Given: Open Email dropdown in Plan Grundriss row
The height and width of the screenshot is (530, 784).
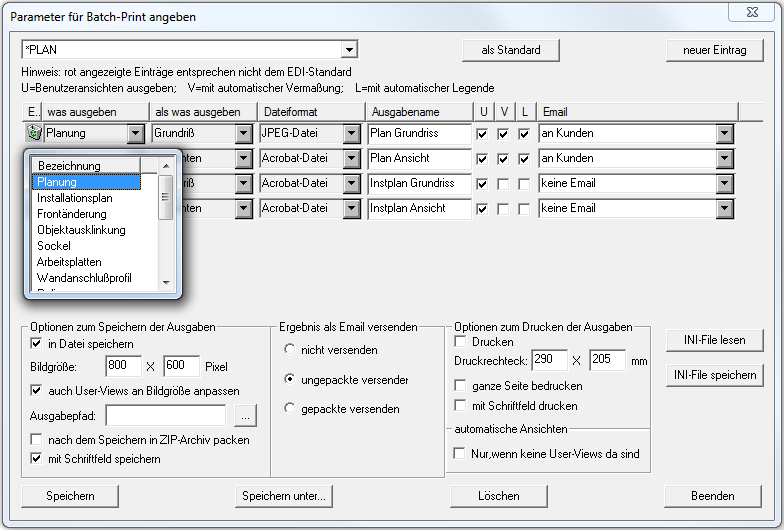Looking at the screenshot, I should [x=724, y=134].
